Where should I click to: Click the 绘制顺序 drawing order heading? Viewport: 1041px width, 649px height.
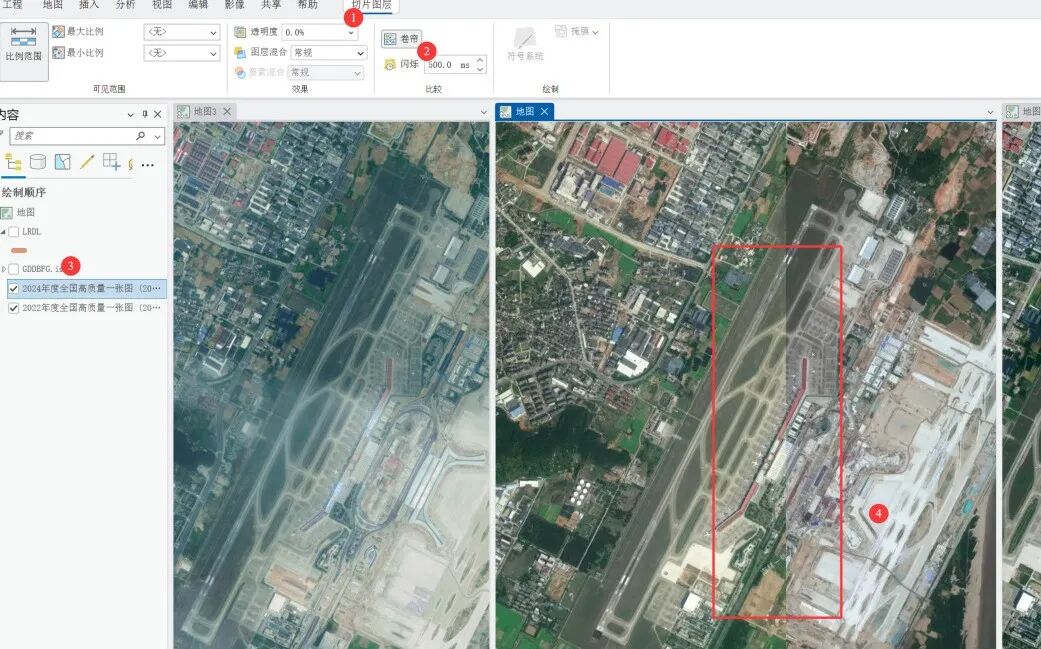point(24,192)
